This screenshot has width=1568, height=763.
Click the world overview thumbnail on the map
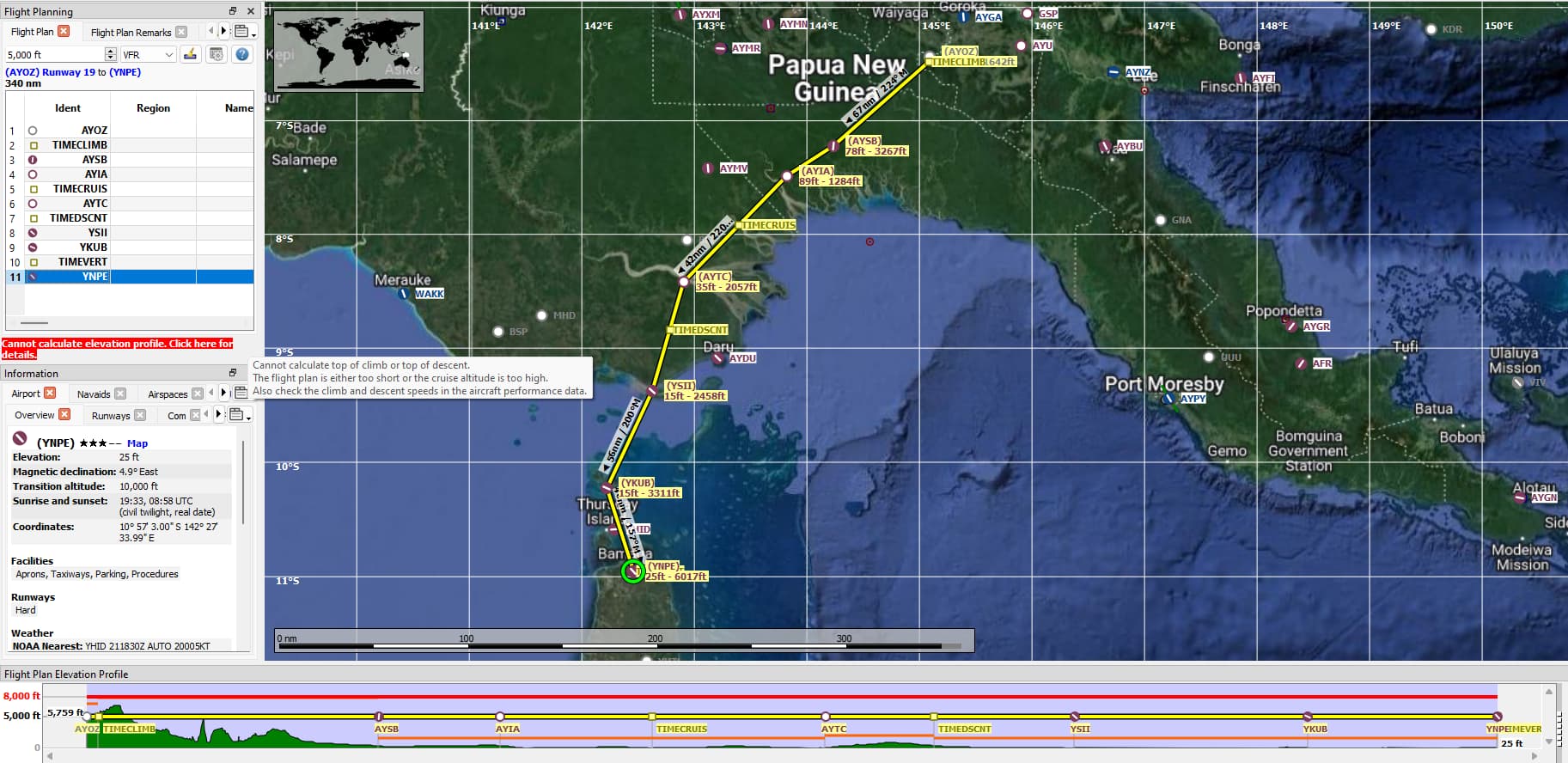point(349,51)
